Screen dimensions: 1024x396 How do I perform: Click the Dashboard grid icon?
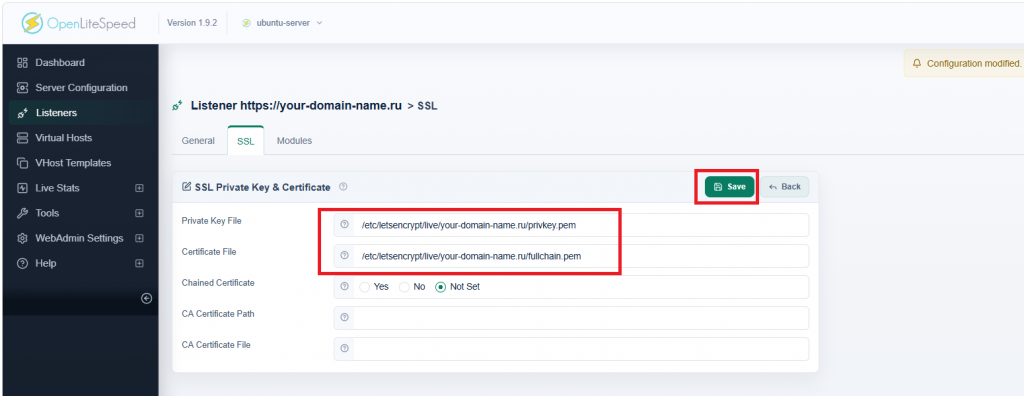click(x=22, y=63)
